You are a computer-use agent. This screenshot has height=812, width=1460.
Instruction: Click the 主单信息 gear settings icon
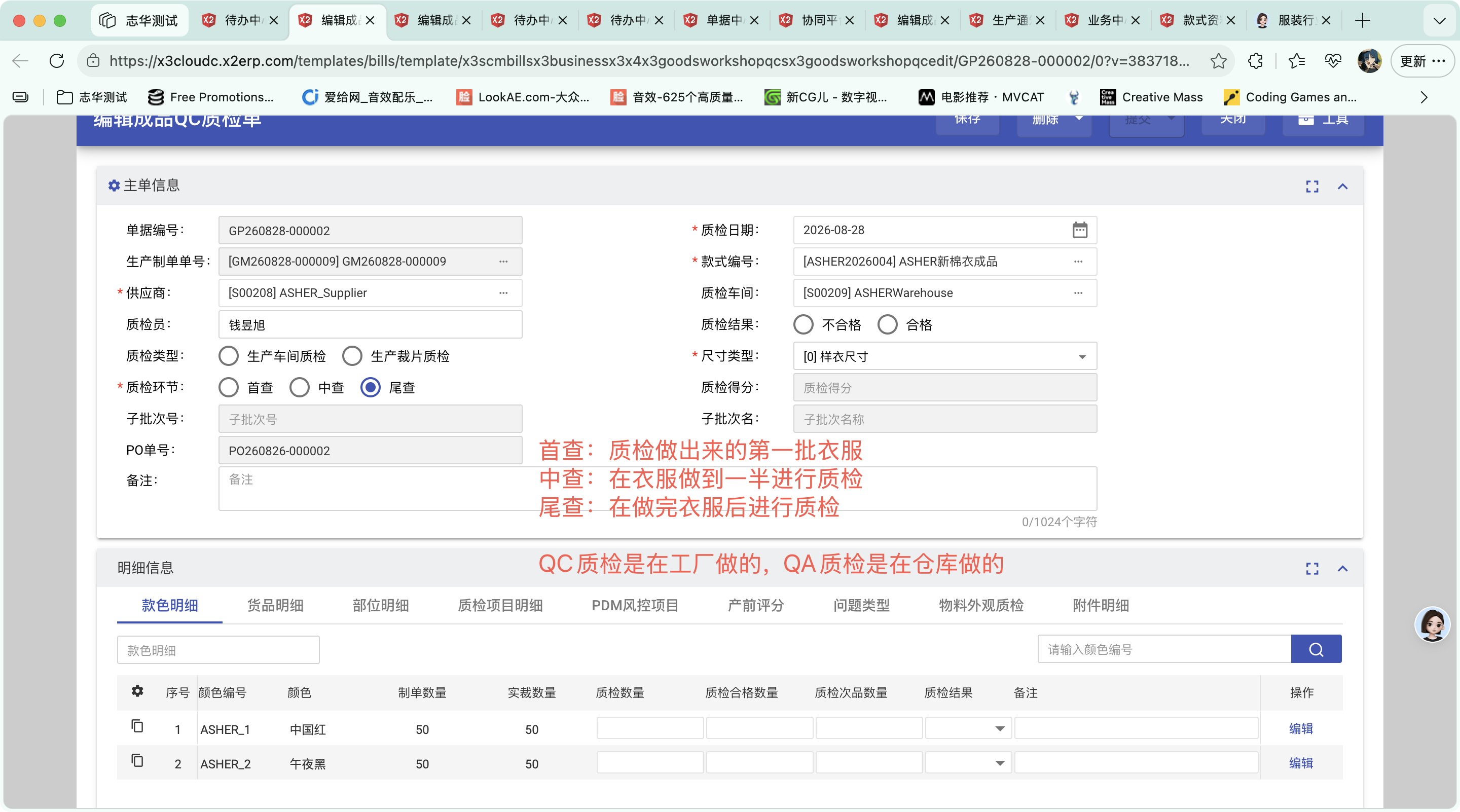pyautogui.click(x=114, y=186)
